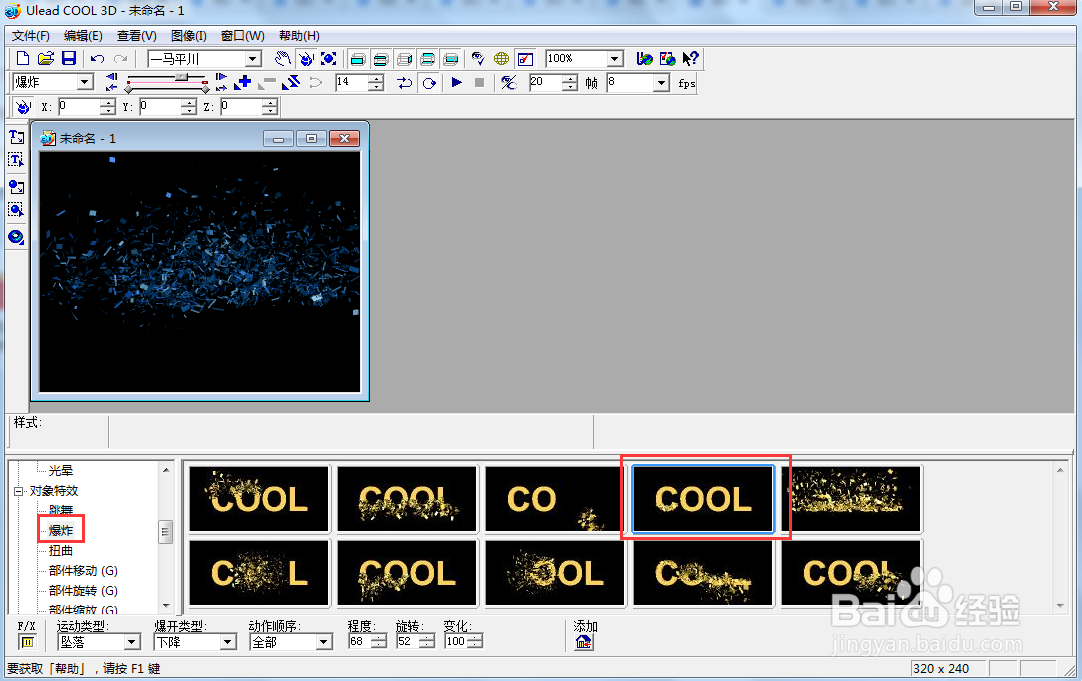Open the 查看(V) menu
The width and height of the screenshot is (1082, 681).
(137, 36)
